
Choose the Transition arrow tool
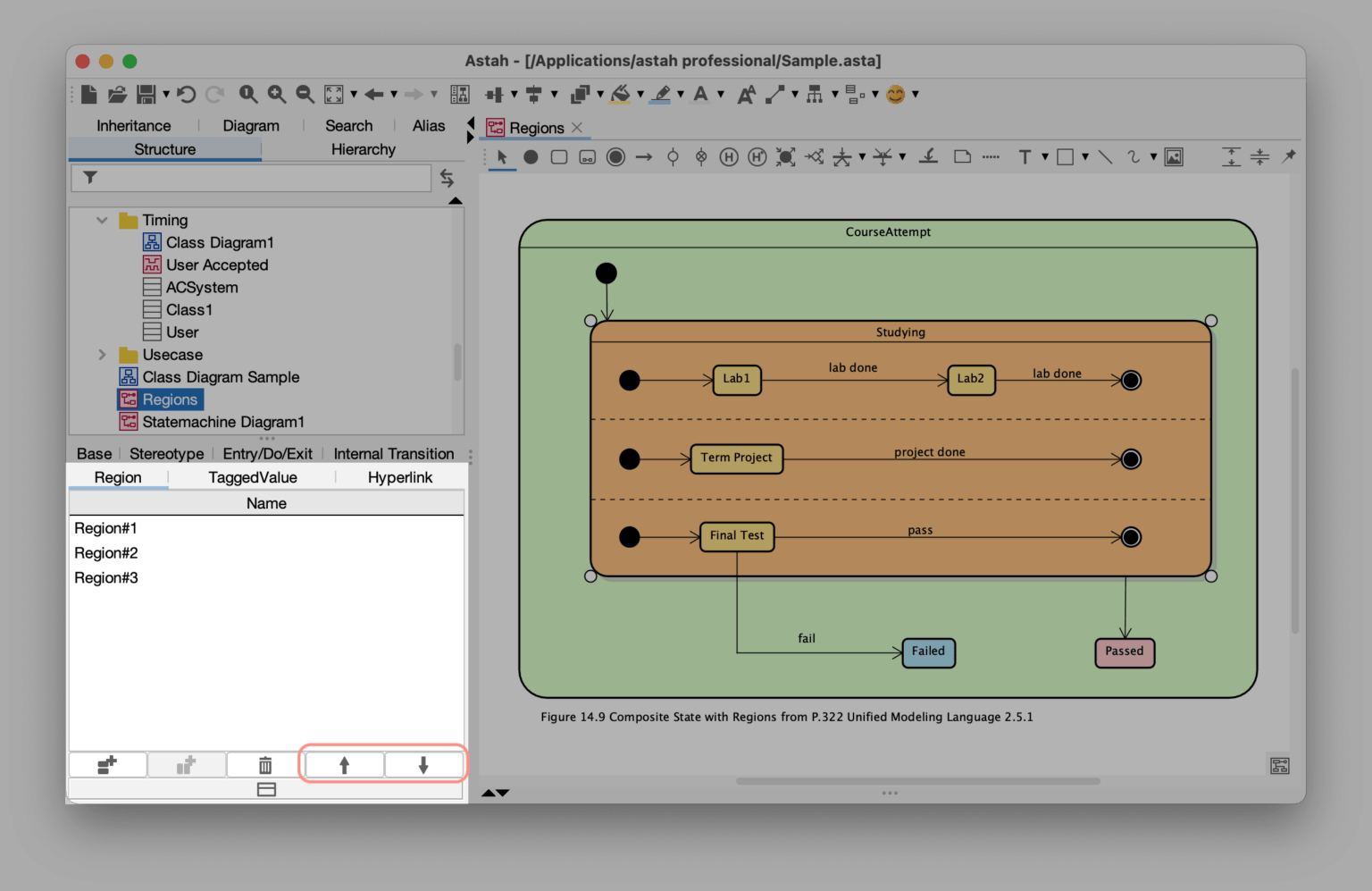644,156
